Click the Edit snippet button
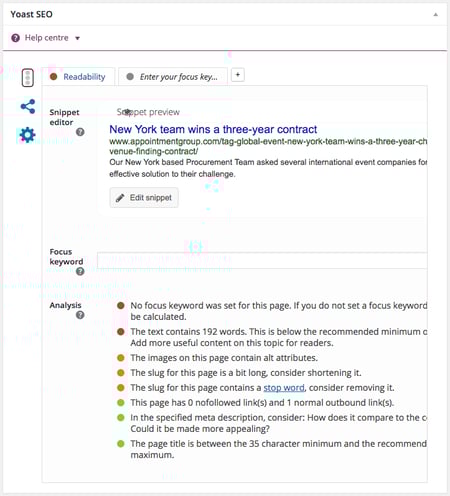The image size is (450, 496). 144,198
